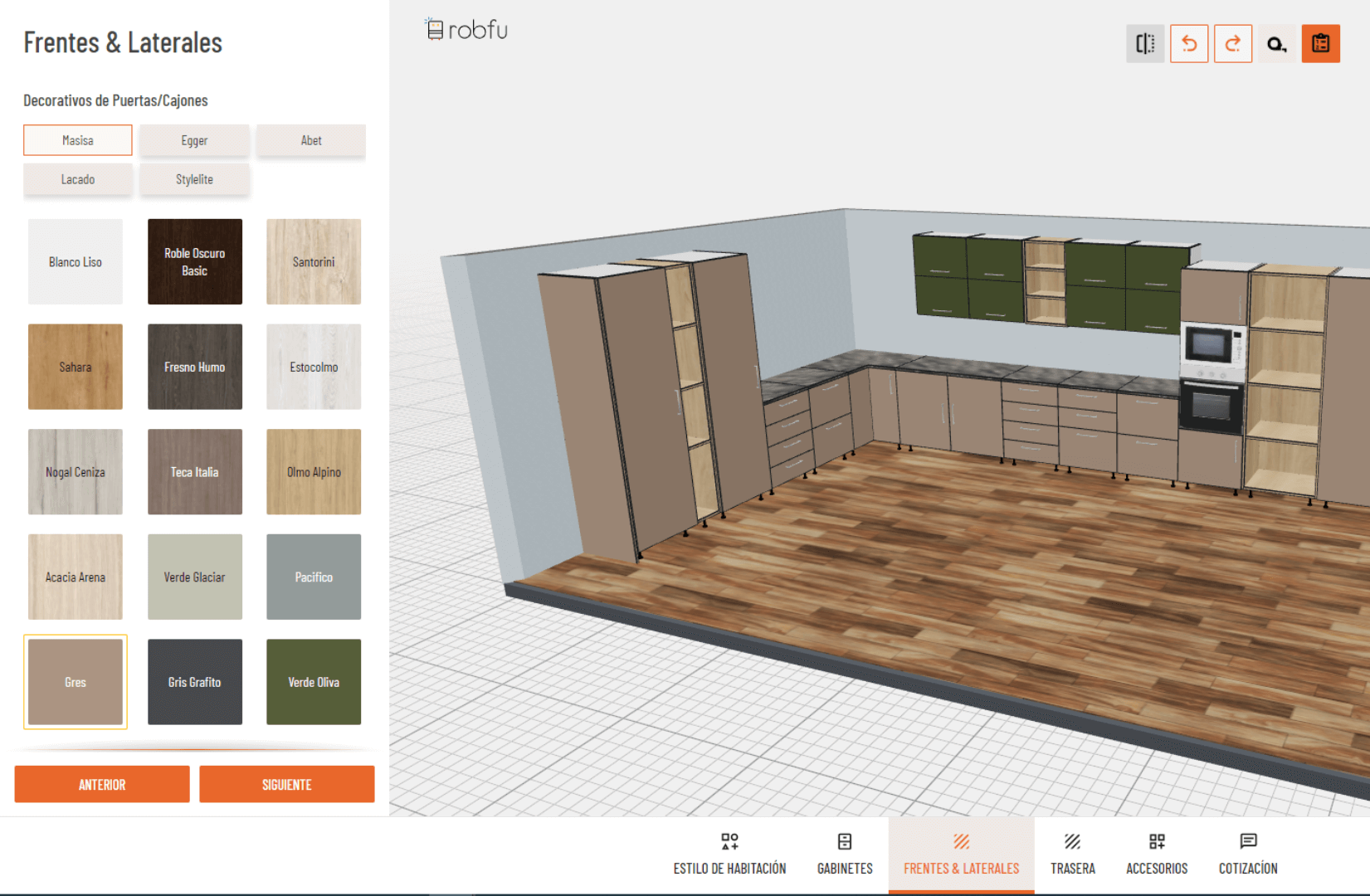Viewport: 1370px width, 896px height.
Task: Apply the Verde Oliva color swatch
Action: click(x=314, y=682)
